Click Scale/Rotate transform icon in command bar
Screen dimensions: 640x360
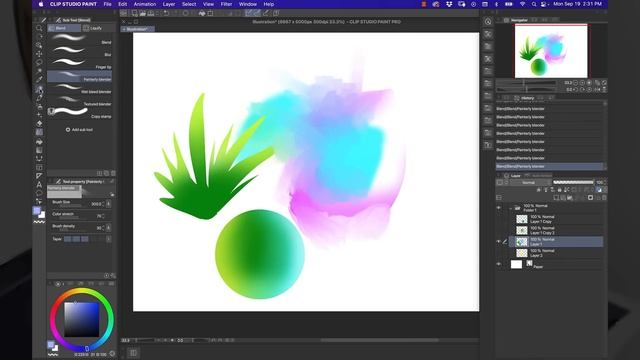coord(210,13)
